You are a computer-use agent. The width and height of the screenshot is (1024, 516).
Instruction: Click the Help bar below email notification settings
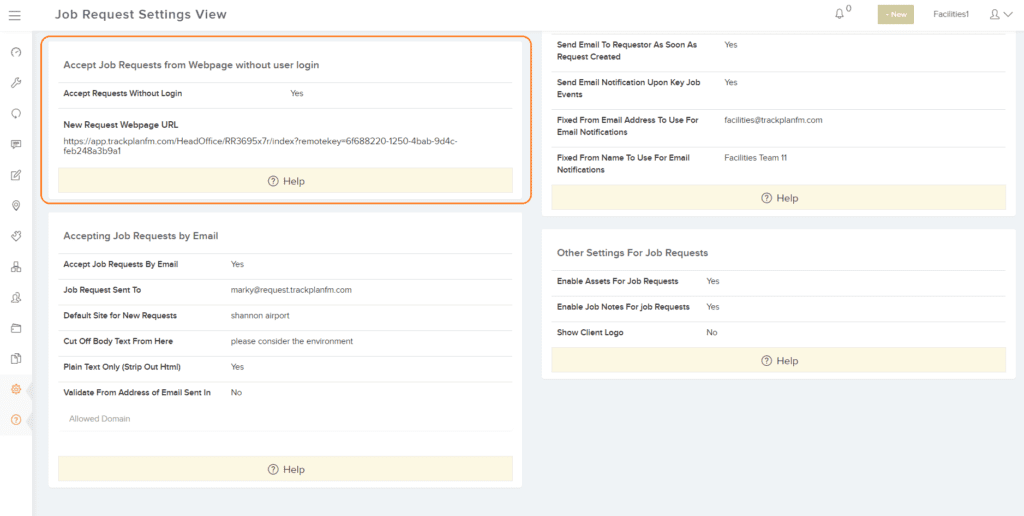pos(778,198)
